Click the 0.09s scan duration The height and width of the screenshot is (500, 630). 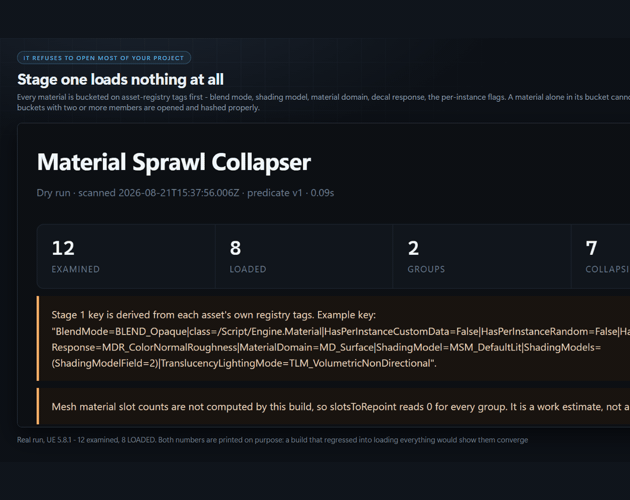(x=322, y=193)
